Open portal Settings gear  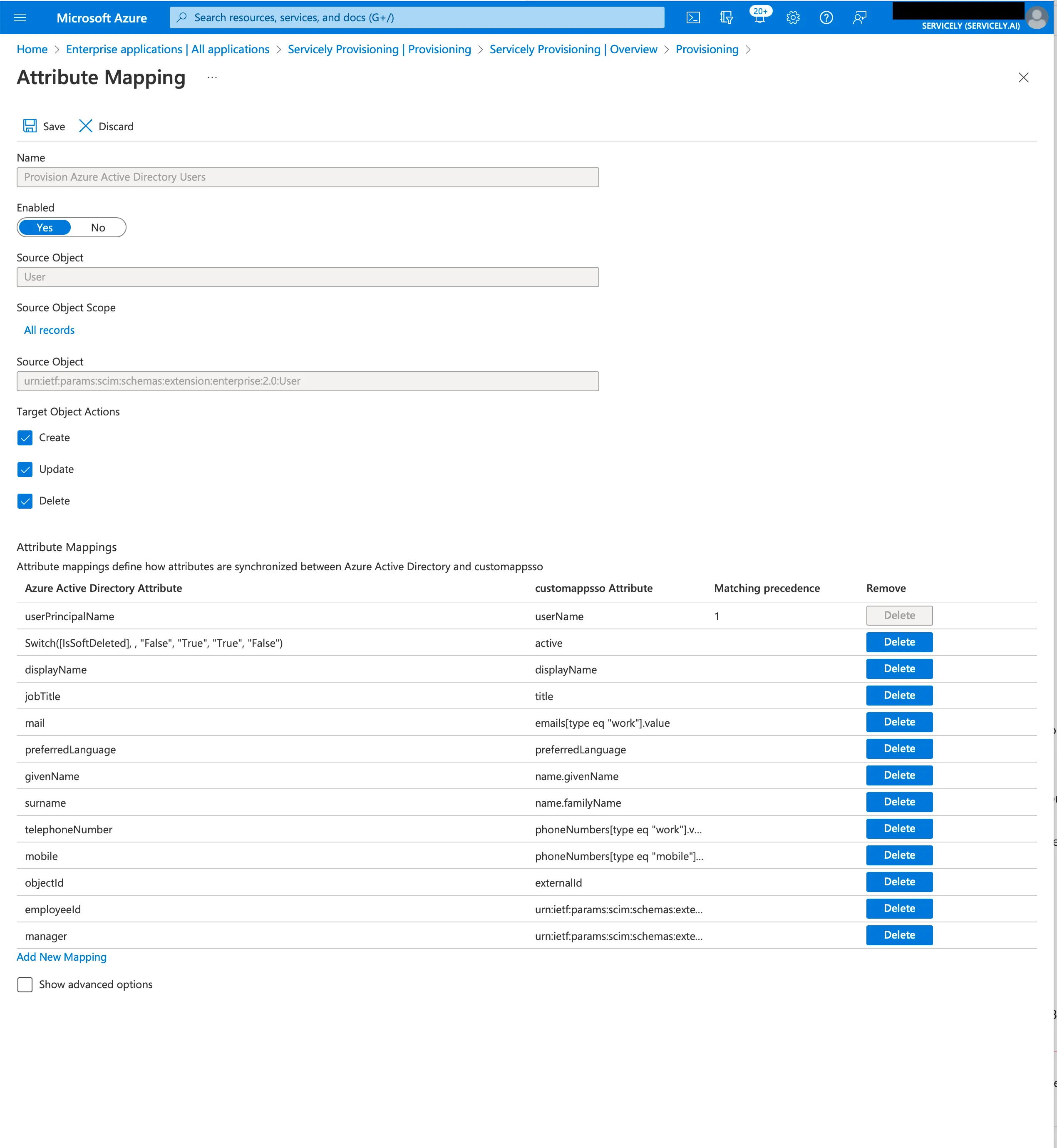tap(793, 18)
